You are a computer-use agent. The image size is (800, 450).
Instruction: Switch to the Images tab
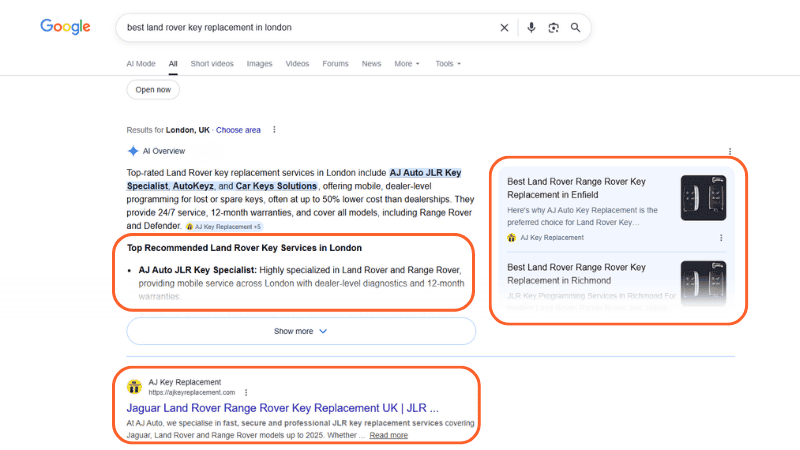pos(259,64)
